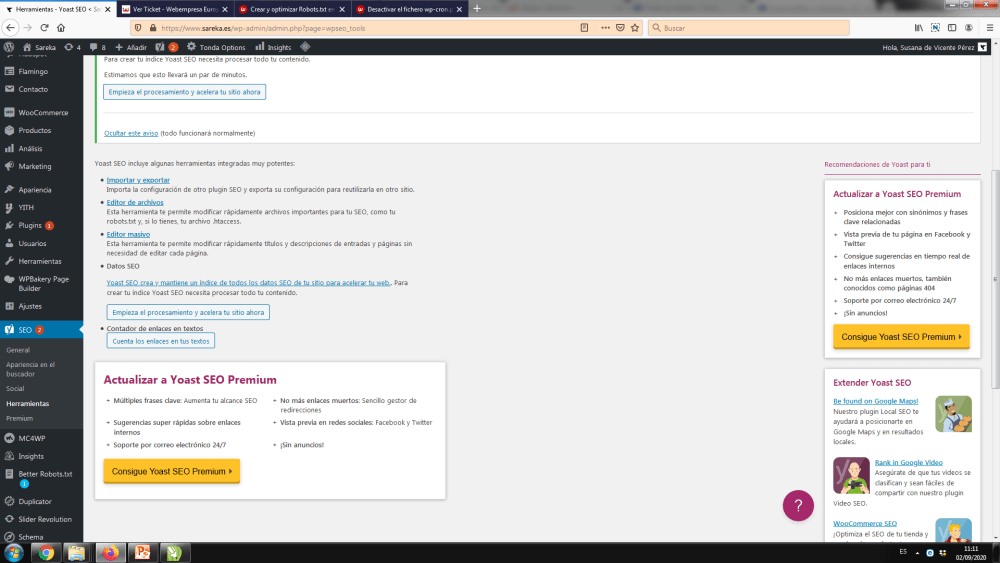This screenshot has width=1000, height=563.
Task: Open the WooCommerce SEO link
Action: coord(865,524)
